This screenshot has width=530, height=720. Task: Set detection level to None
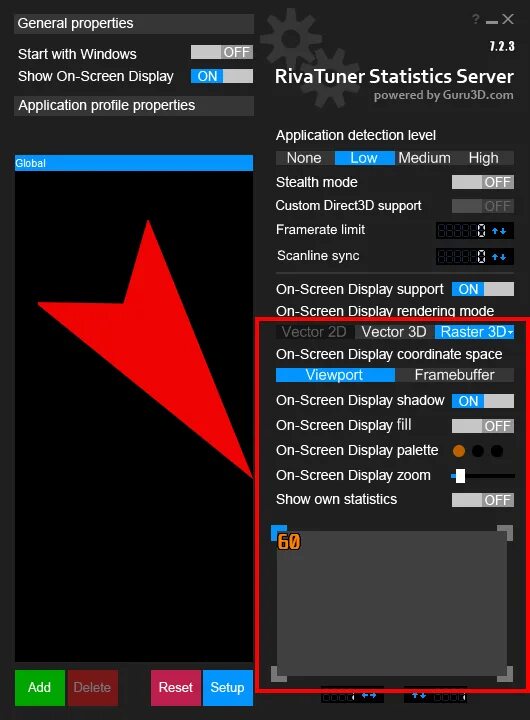point(305,158)
